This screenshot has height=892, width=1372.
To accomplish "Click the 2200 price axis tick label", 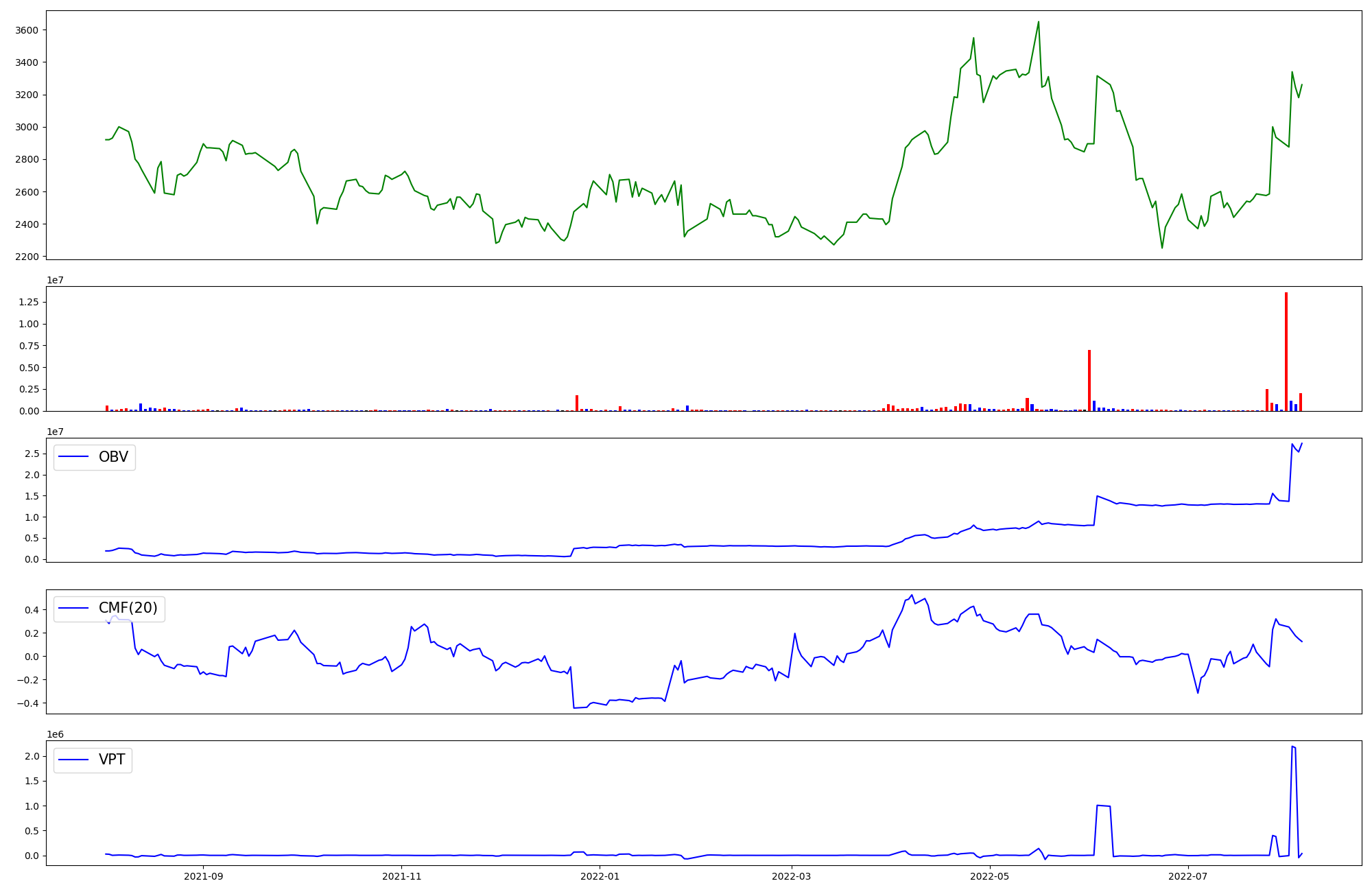I will (x=27, y=257).
